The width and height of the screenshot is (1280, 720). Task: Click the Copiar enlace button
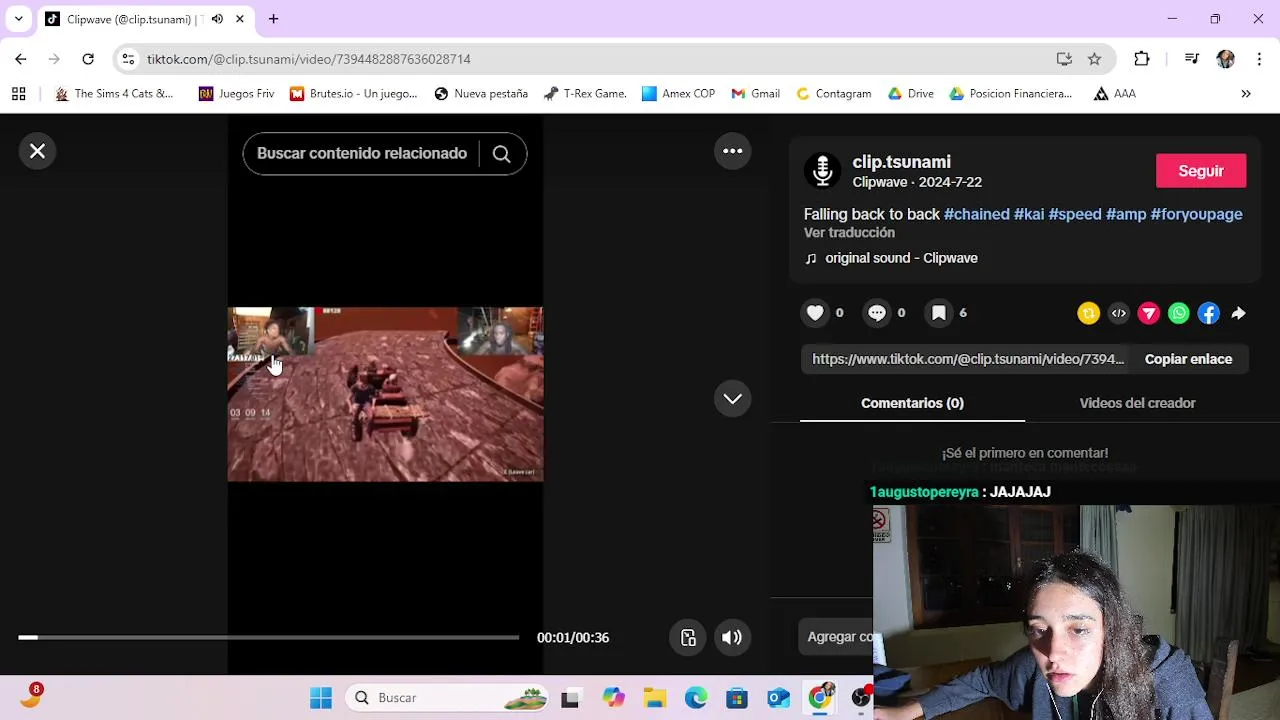click(1188, 359)
